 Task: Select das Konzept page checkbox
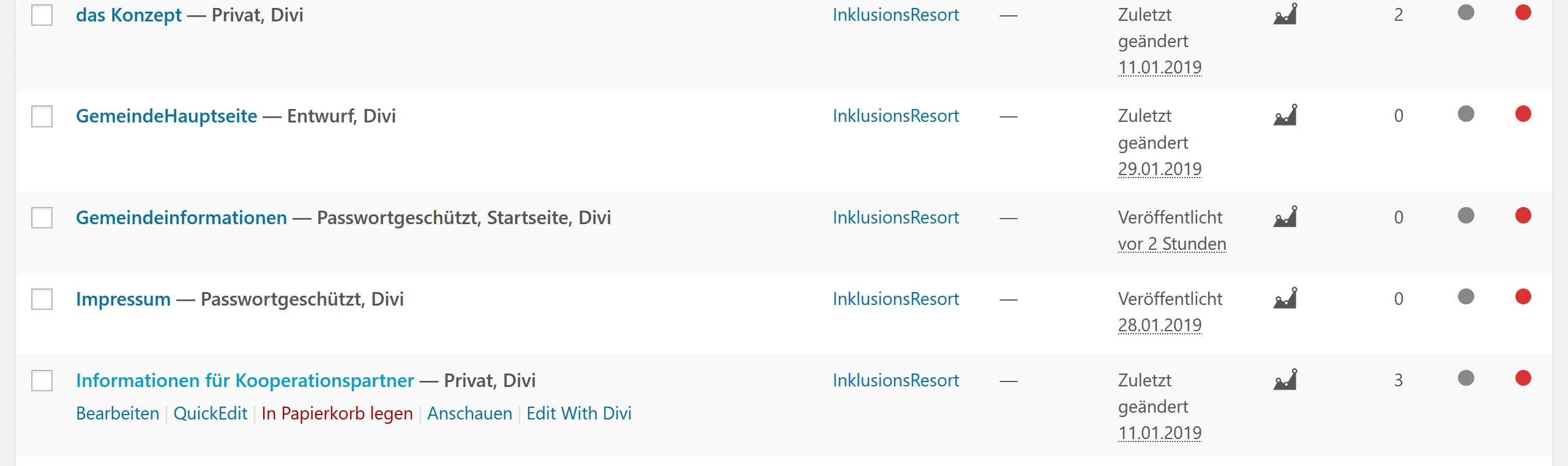coord(42,15)
